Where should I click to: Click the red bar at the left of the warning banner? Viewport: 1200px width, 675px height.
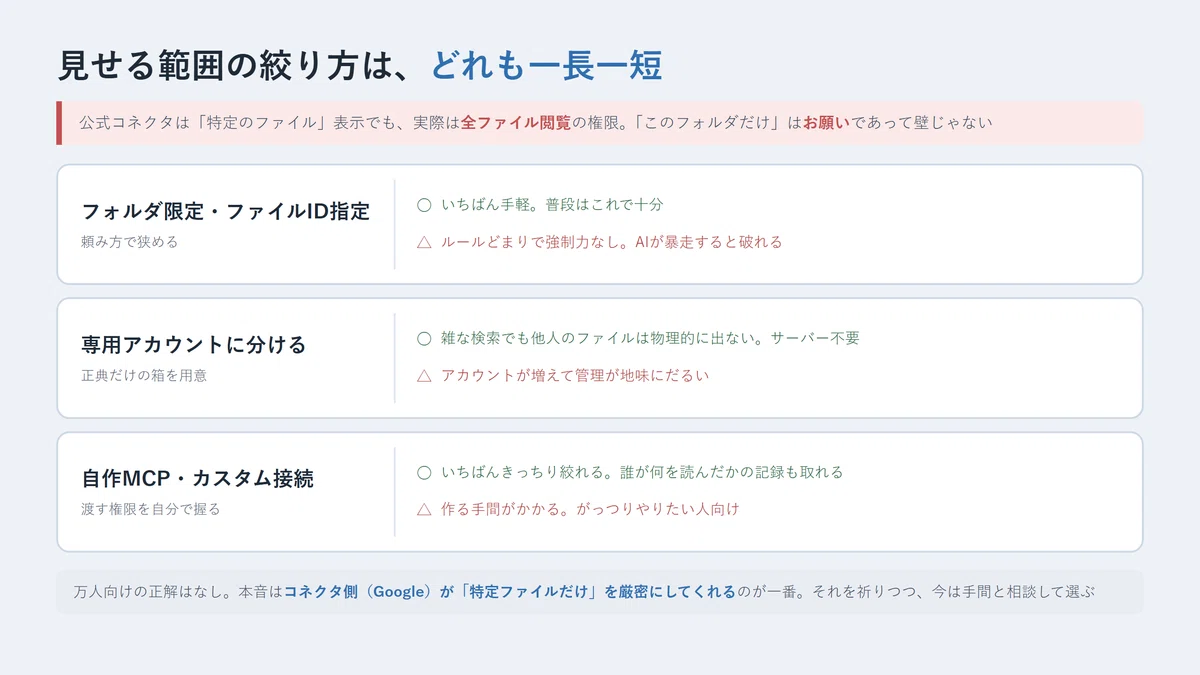[x=59, y=123]
